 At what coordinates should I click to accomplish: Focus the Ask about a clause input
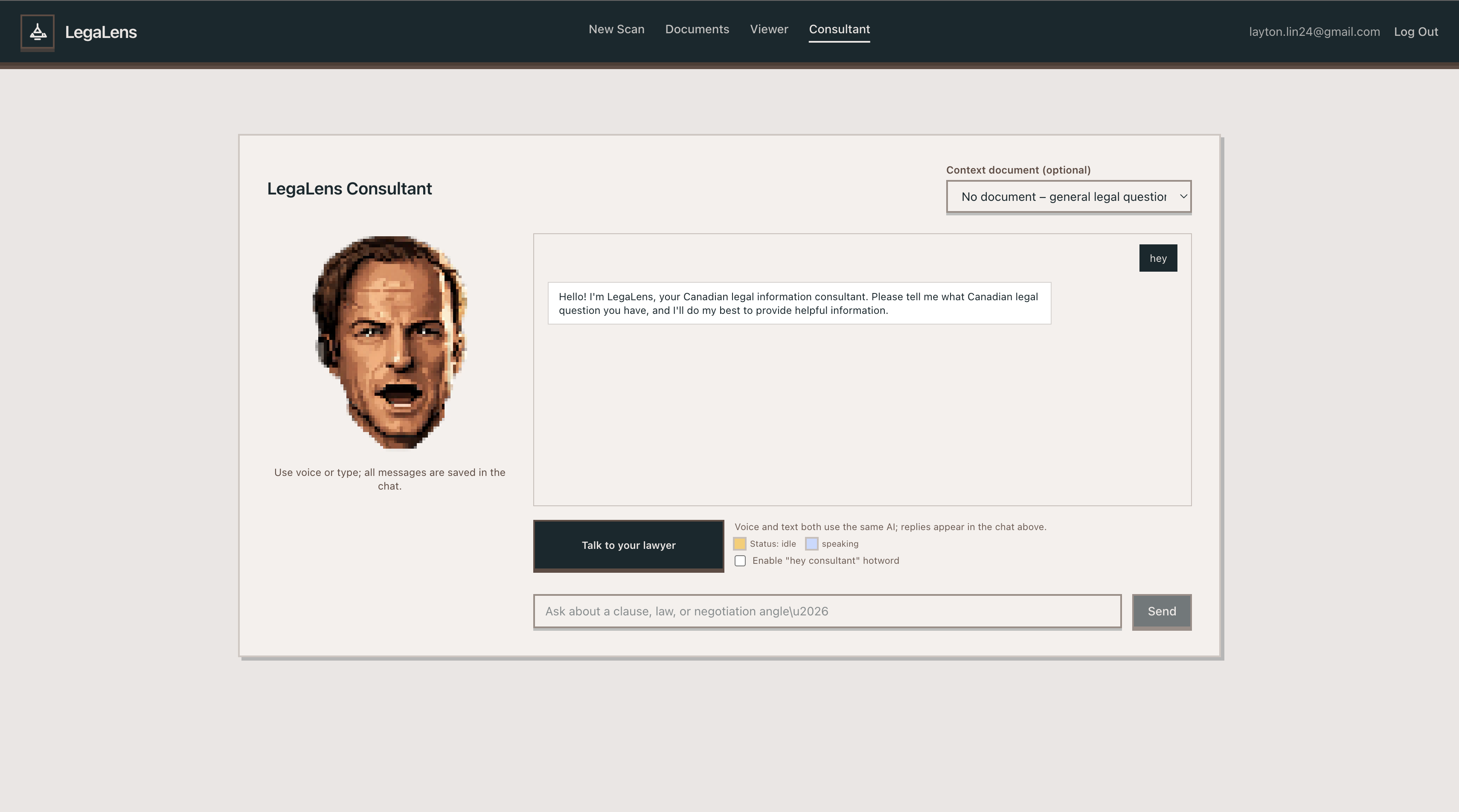(826, 611)
